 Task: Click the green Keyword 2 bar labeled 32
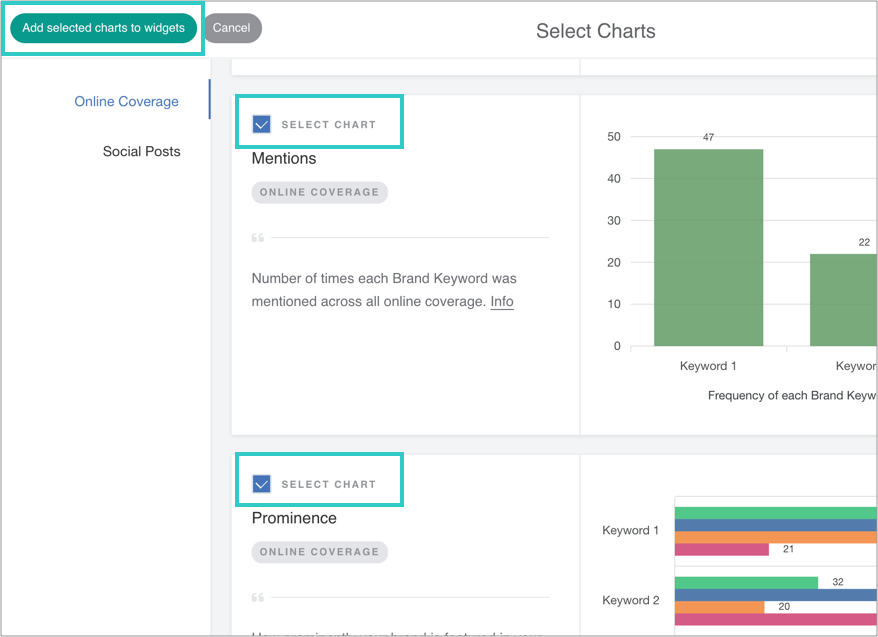[x=746, y=582]
